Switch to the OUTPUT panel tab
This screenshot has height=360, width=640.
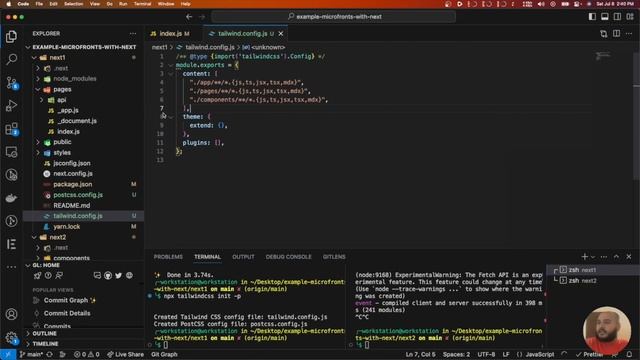click(243, 257)
